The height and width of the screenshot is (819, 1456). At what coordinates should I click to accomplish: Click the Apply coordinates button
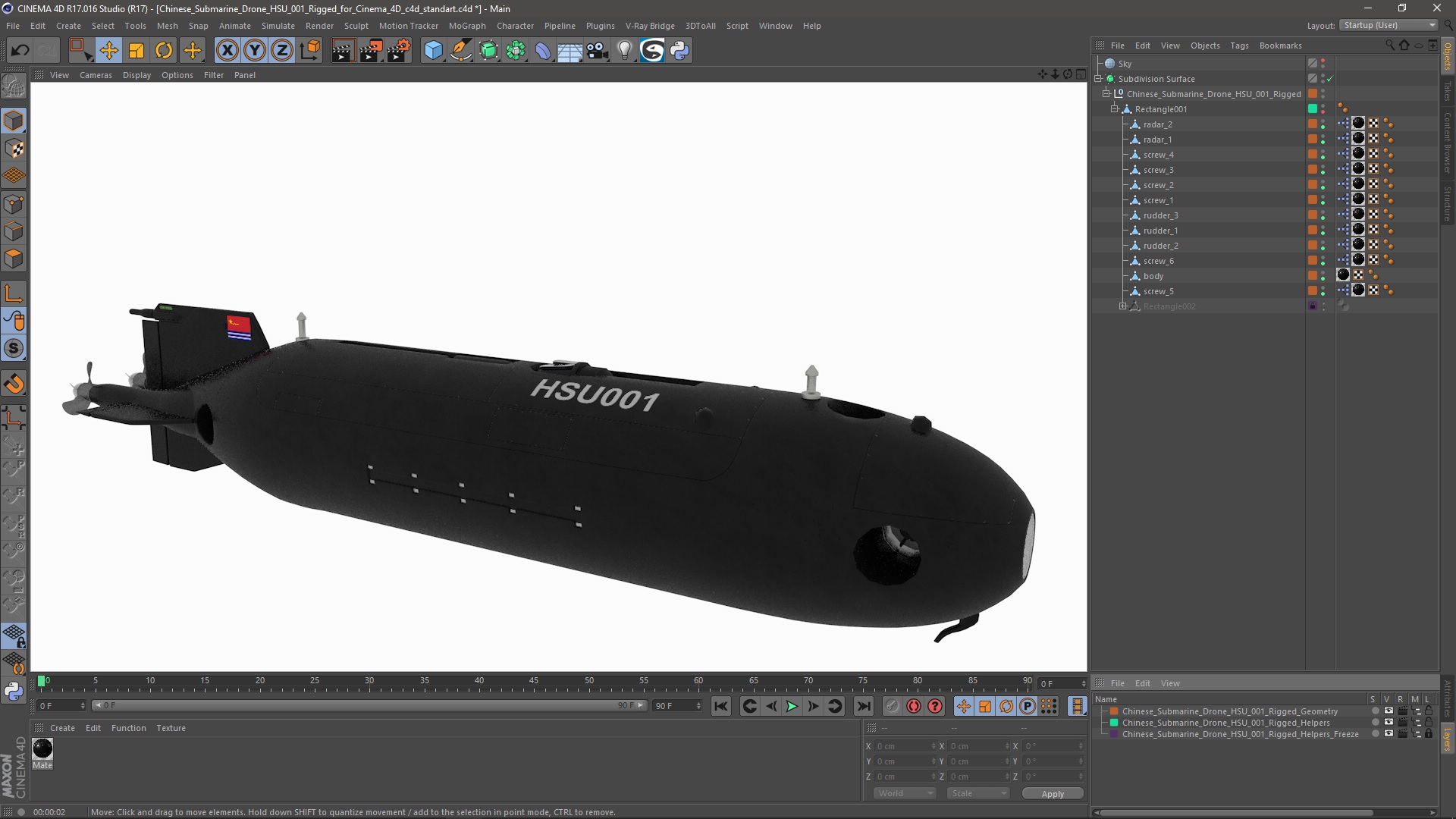click(1053, 794)
